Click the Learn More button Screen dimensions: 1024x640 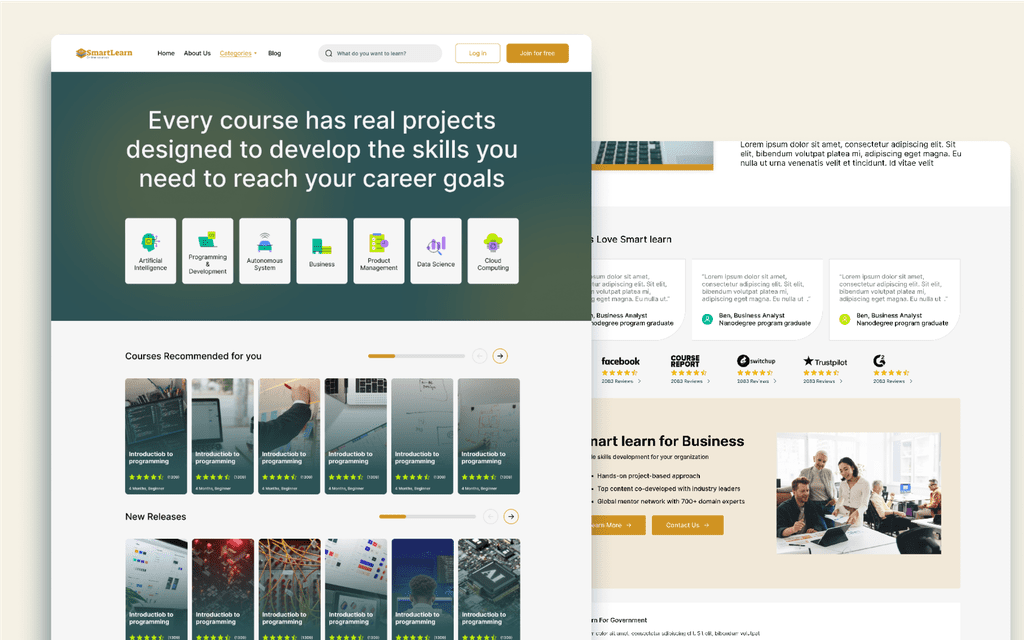[x=616, y=525]
